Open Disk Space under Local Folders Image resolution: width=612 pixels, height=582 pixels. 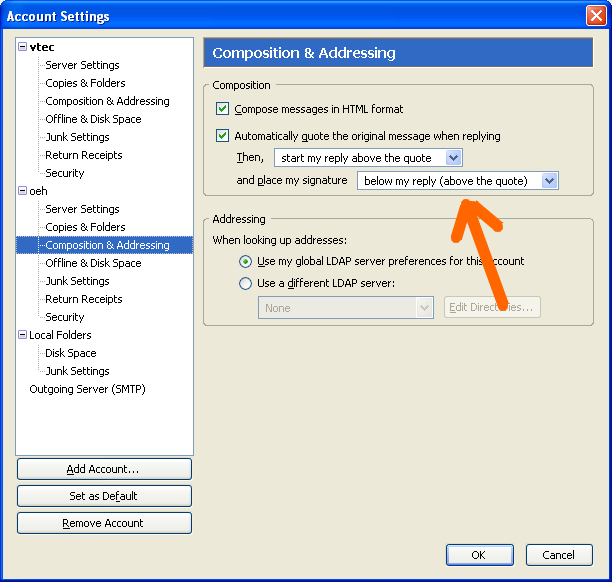coord(71,353)
